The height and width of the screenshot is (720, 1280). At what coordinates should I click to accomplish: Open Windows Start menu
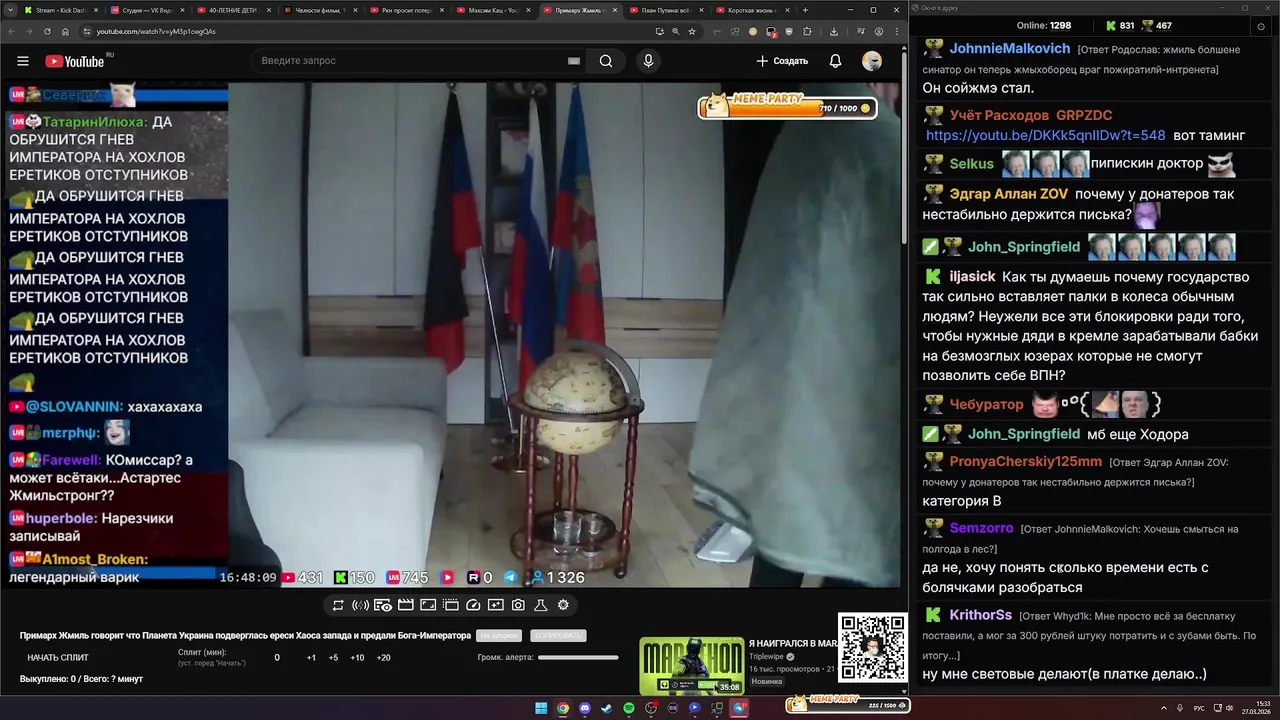click(x=541, y=708)
